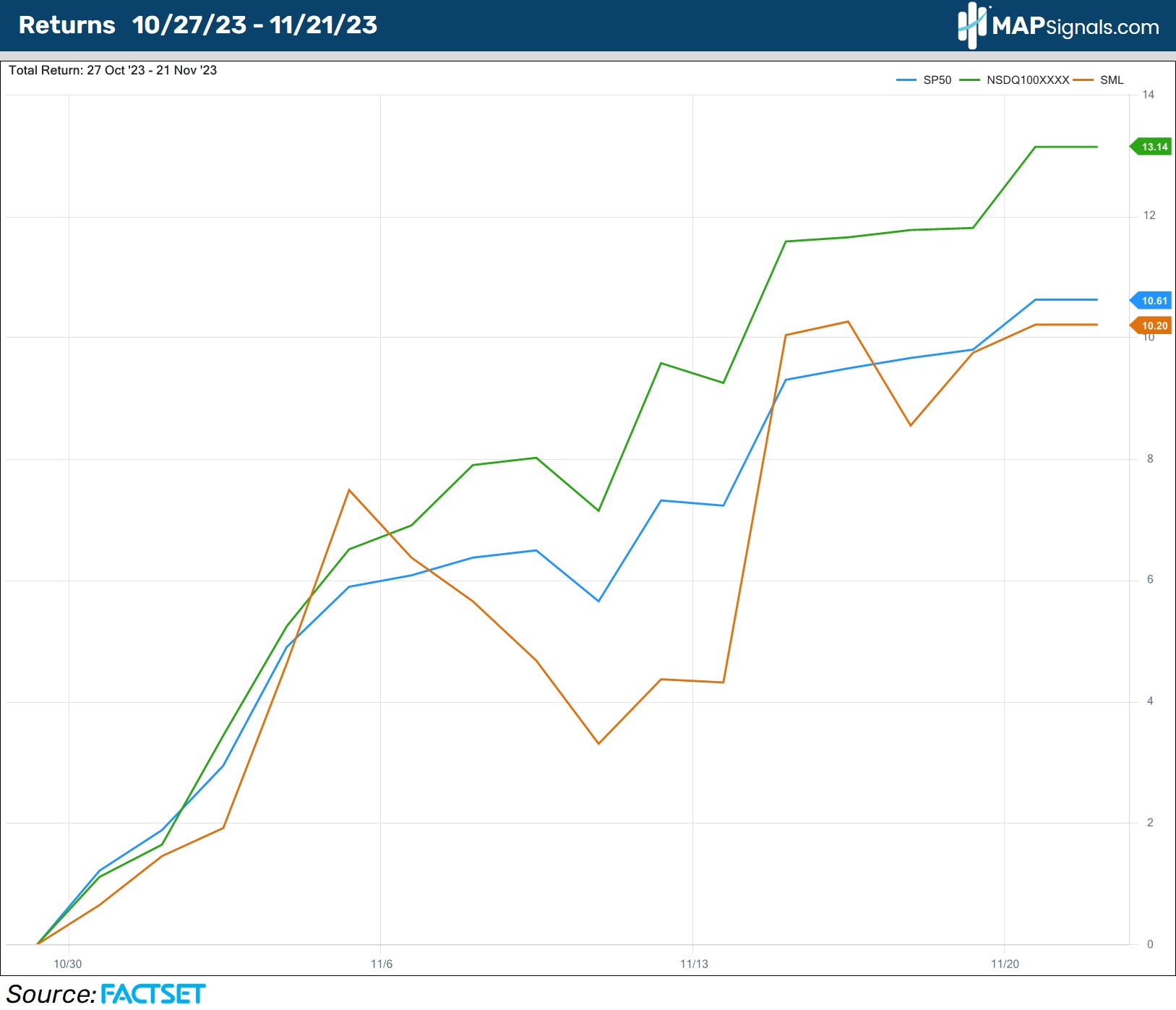Click the 6 y-axis label
The width and height of the screenshot is (1176, 1010).
pyautogui.click(x=1150, y=580)
